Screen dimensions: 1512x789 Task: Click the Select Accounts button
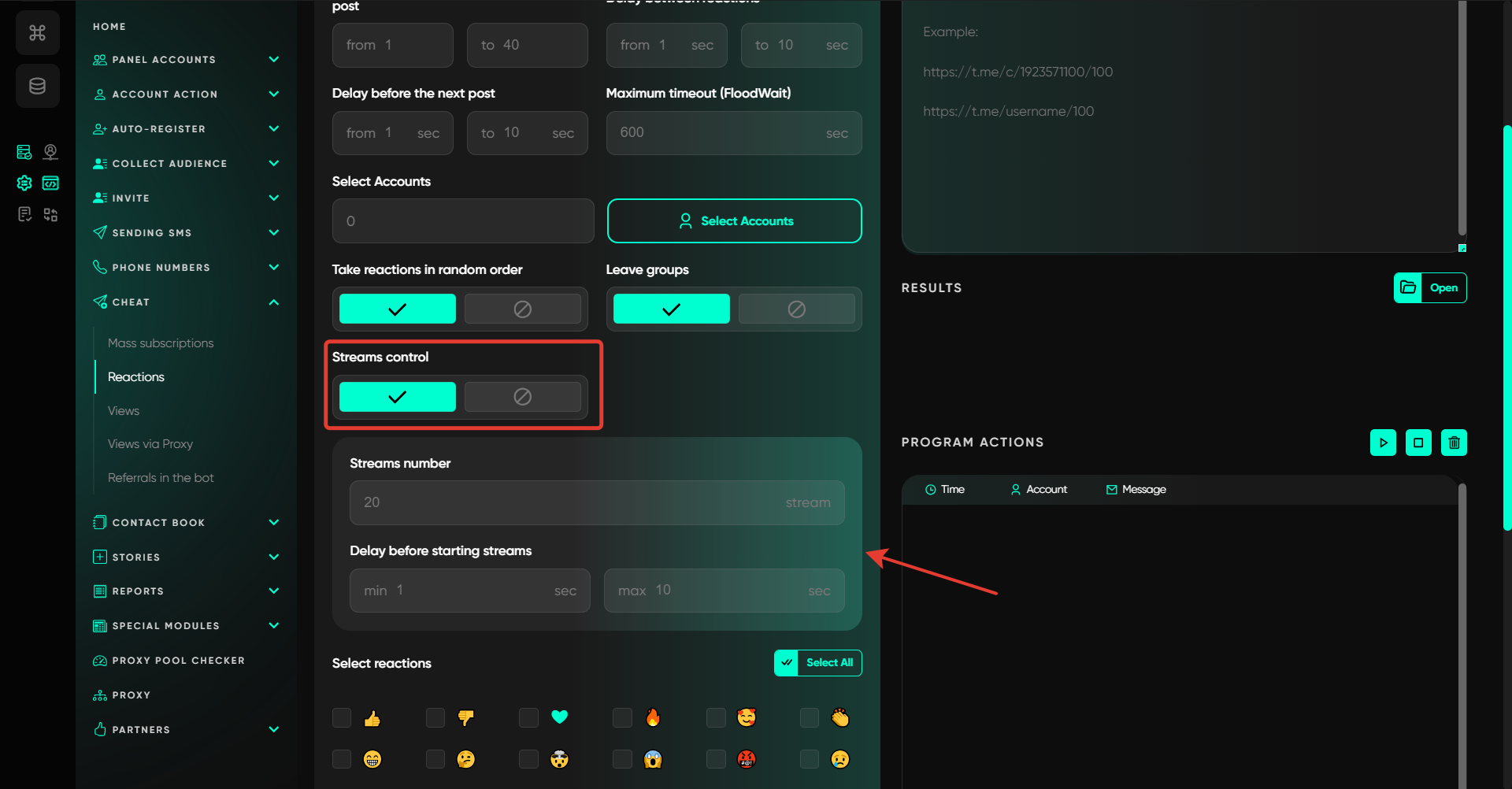(x=734, y=221)
